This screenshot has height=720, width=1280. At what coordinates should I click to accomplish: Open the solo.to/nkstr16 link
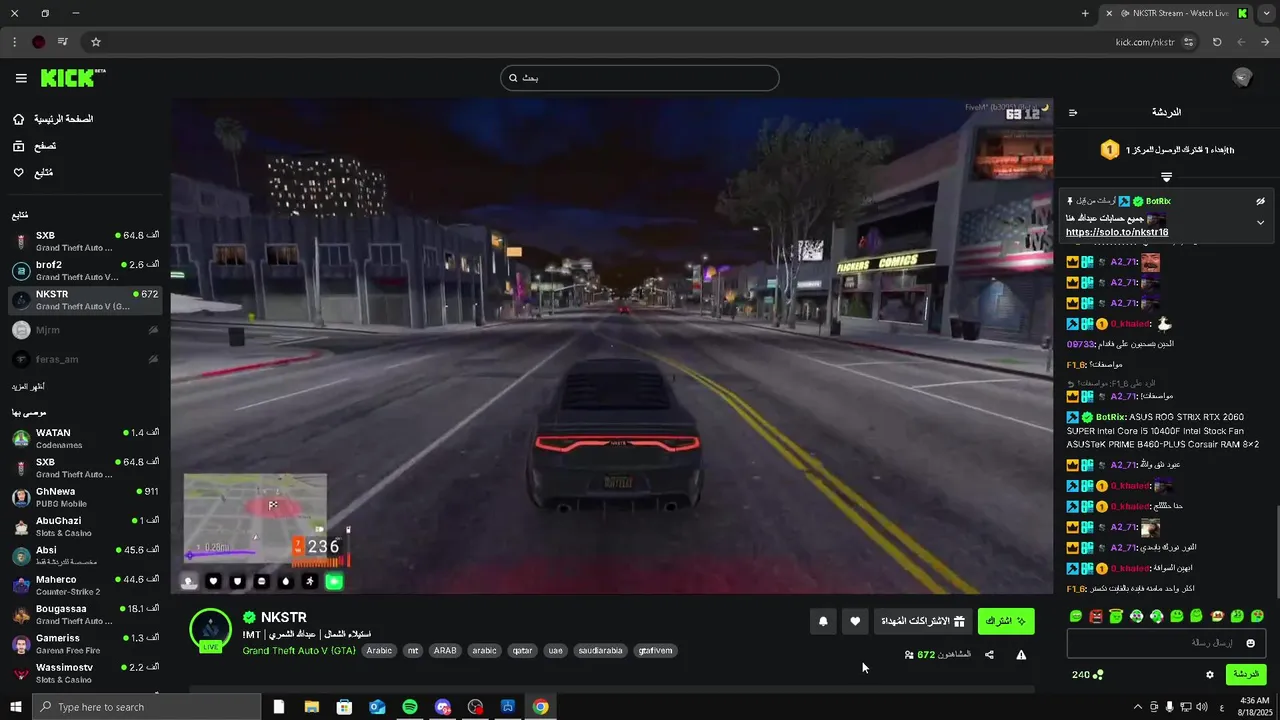[1117, 232]
